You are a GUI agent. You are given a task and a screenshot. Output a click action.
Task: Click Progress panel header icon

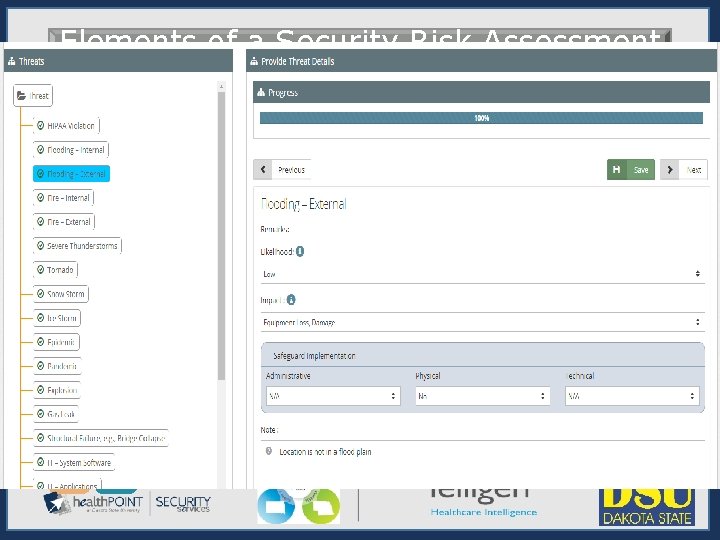[x=261, y=92]
